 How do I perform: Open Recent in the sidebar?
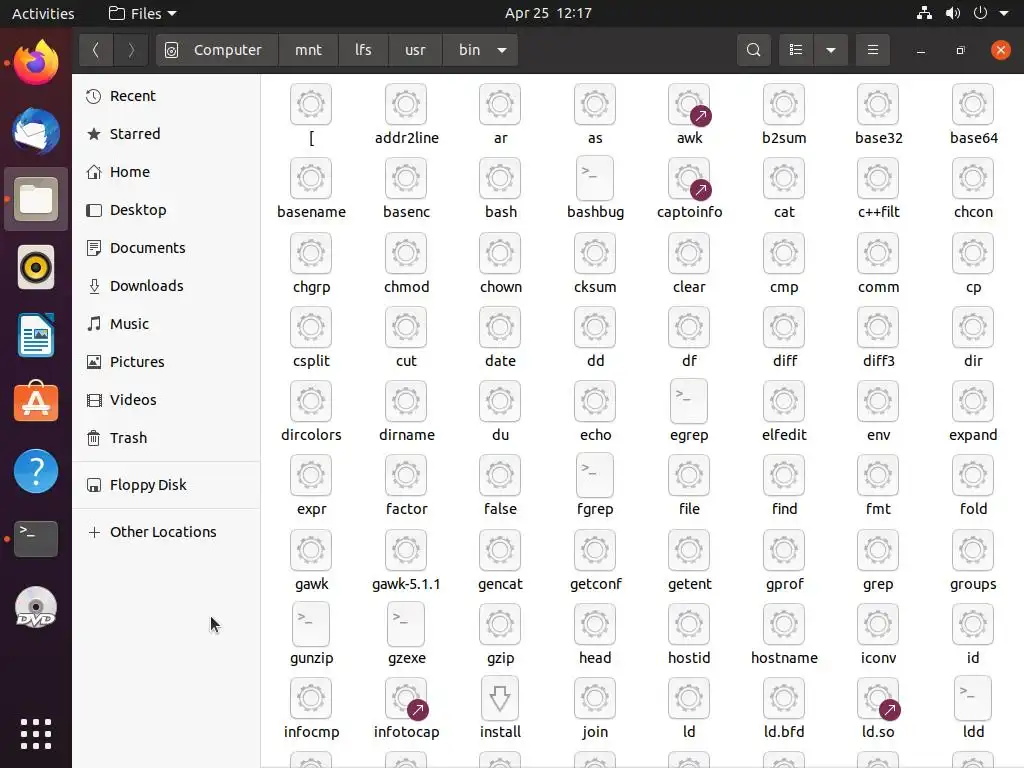click(x=166, y=96)
